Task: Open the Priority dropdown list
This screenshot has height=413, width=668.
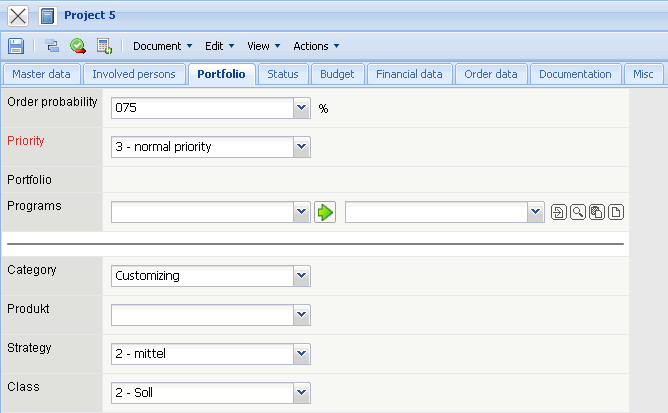Action: (301, 147)
